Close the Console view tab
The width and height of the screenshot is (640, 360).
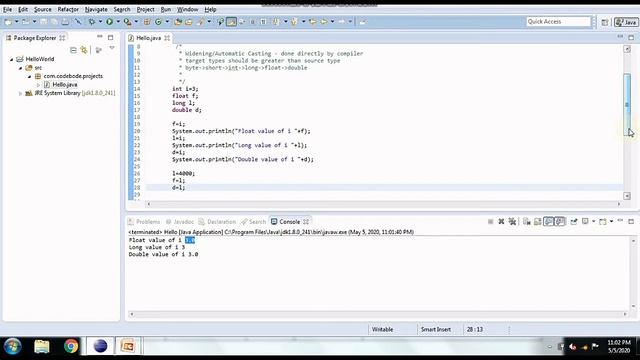(306, 222)
